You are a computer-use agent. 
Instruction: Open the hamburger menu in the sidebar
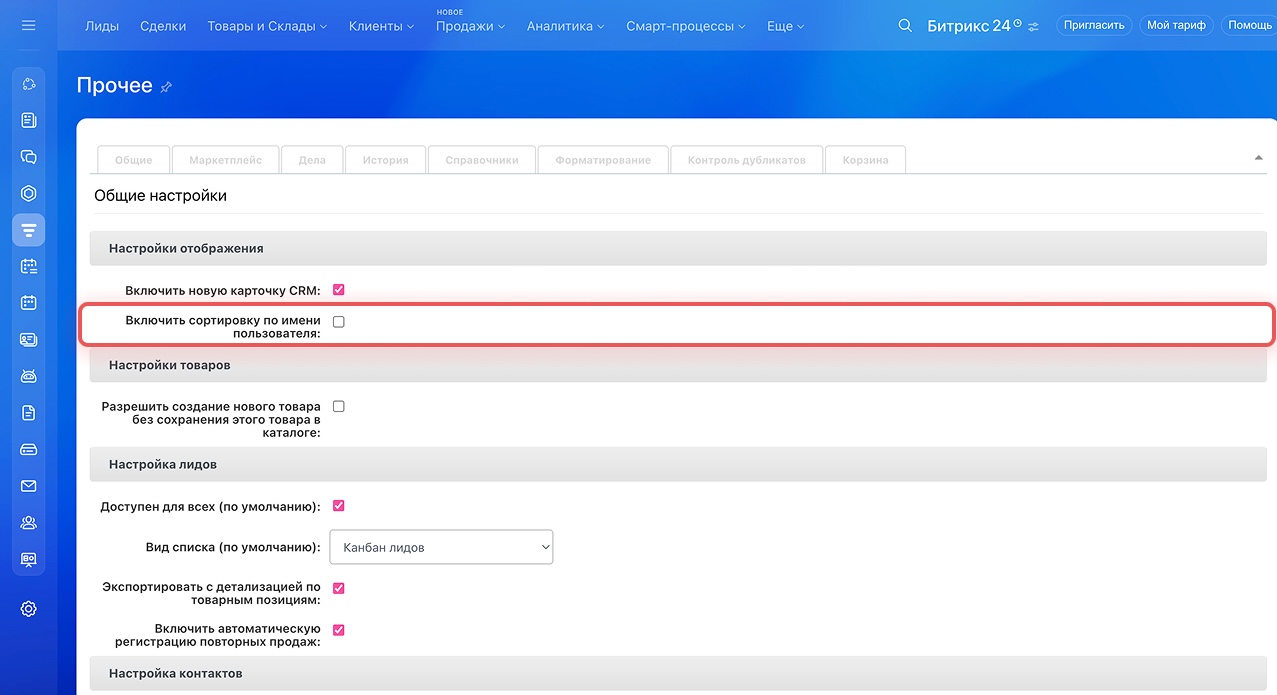click(x=28, y=25)
